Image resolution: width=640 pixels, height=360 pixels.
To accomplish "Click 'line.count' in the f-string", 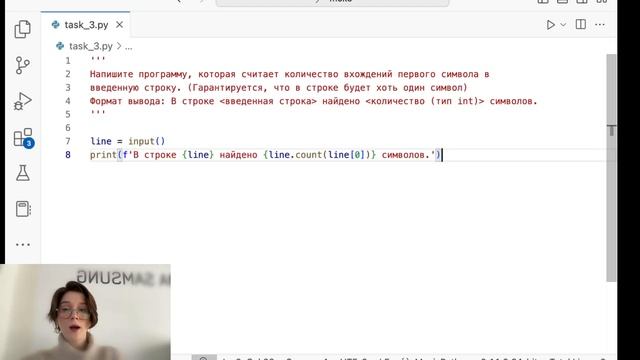I will (x=295, y=155).
